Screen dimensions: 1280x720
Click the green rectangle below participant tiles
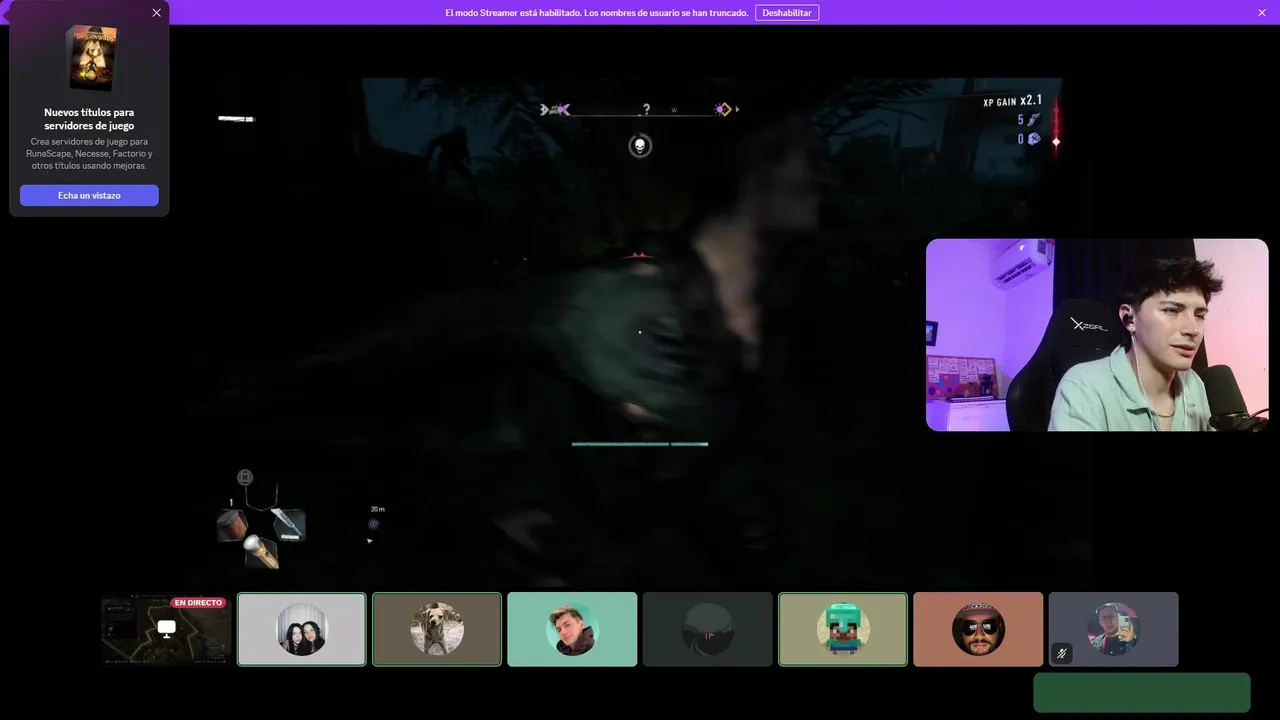click(1142, 693)
